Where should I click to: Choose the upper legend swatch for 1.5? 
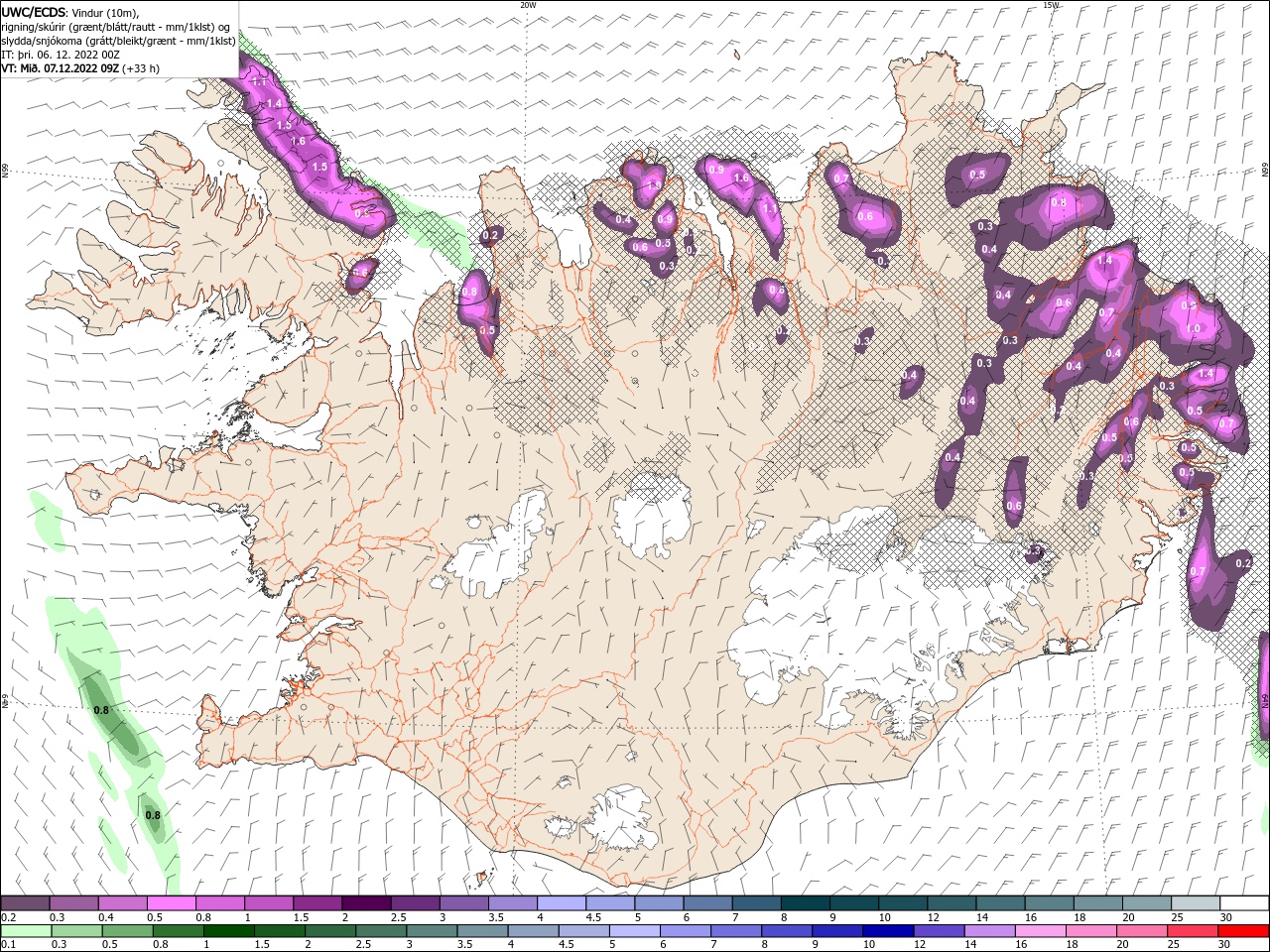pyautogui.click(x=317, y=903)
